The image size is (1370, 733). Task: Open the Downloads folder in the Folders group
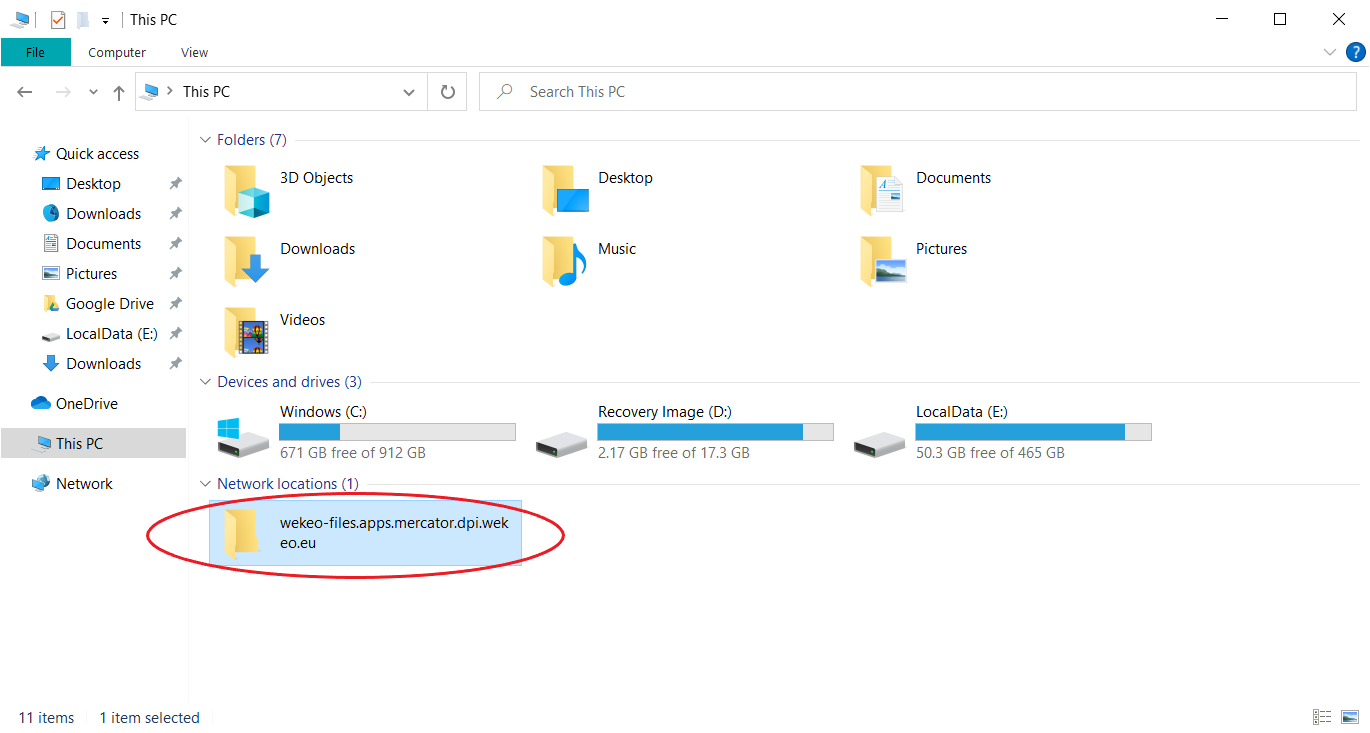coord(247,262)
